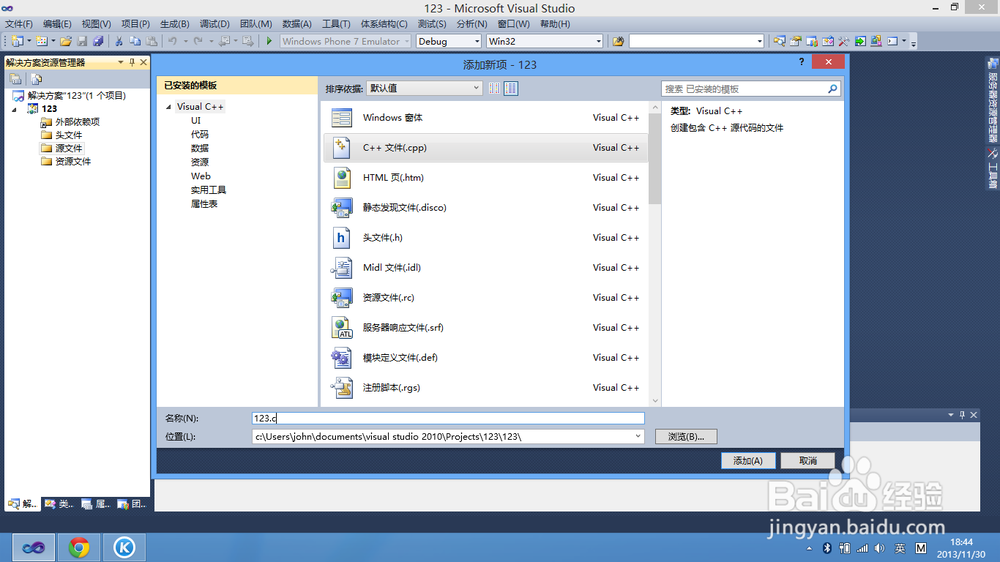Open the 文件(F) menu
This screenshot has width=1000, height=562.
[18, 24]
